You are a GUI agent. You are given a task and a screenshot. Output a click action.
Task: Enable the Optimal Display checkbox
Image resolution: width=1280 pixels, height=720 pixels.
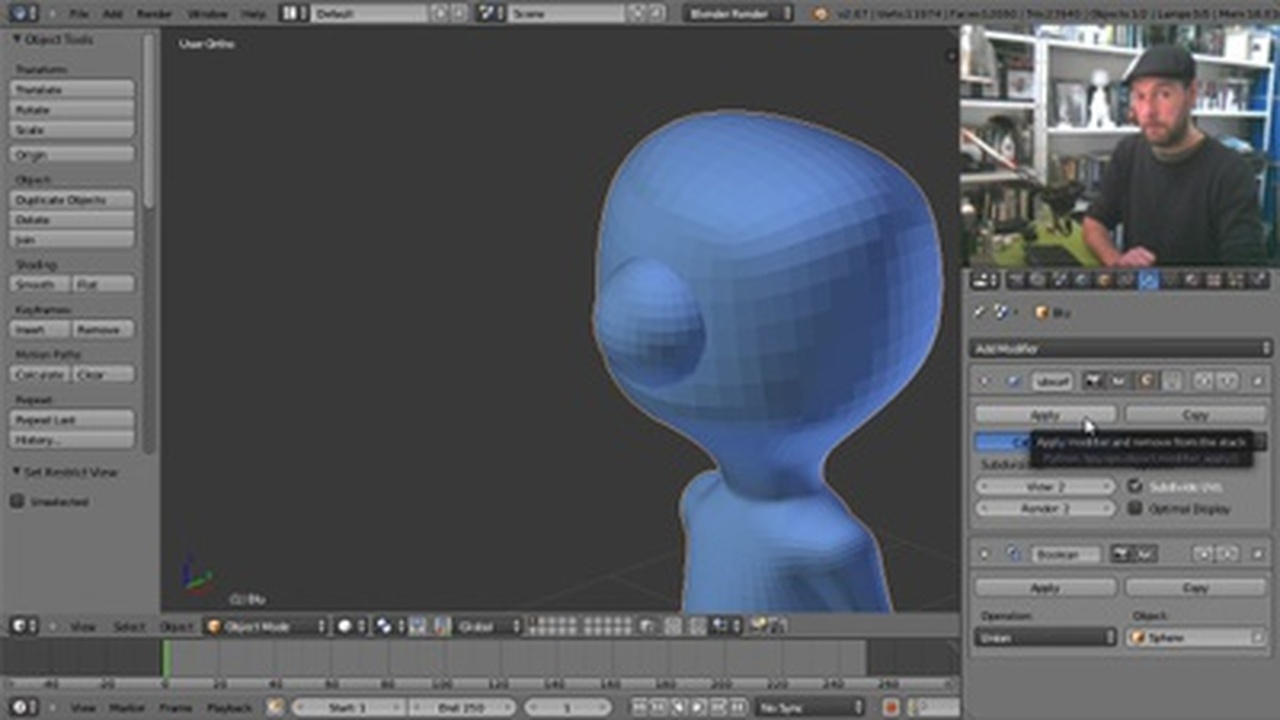pos(1135,509)
